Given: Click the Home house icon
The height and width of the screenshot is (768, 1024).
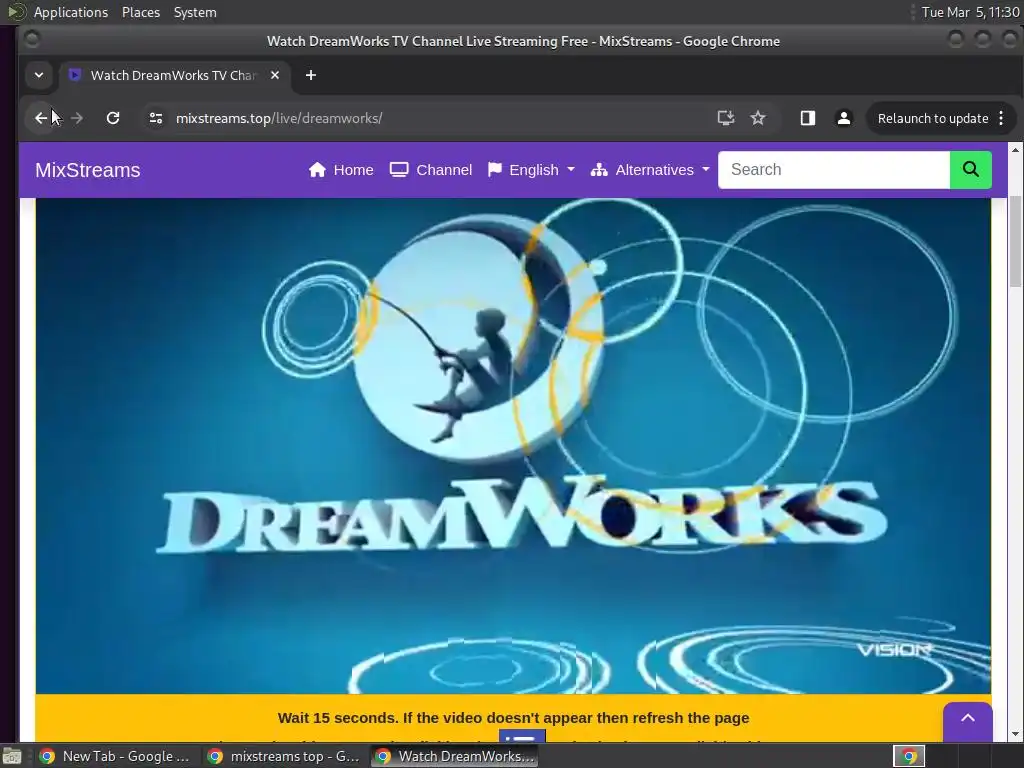Looking at the screenshot, I should coord(317,170).
